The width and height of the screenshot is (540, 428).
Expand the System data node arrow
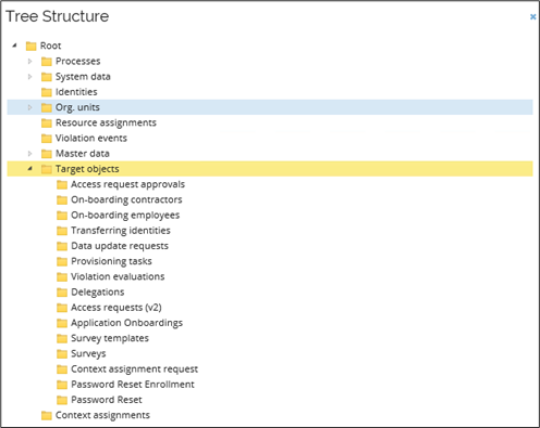point(30,76)
